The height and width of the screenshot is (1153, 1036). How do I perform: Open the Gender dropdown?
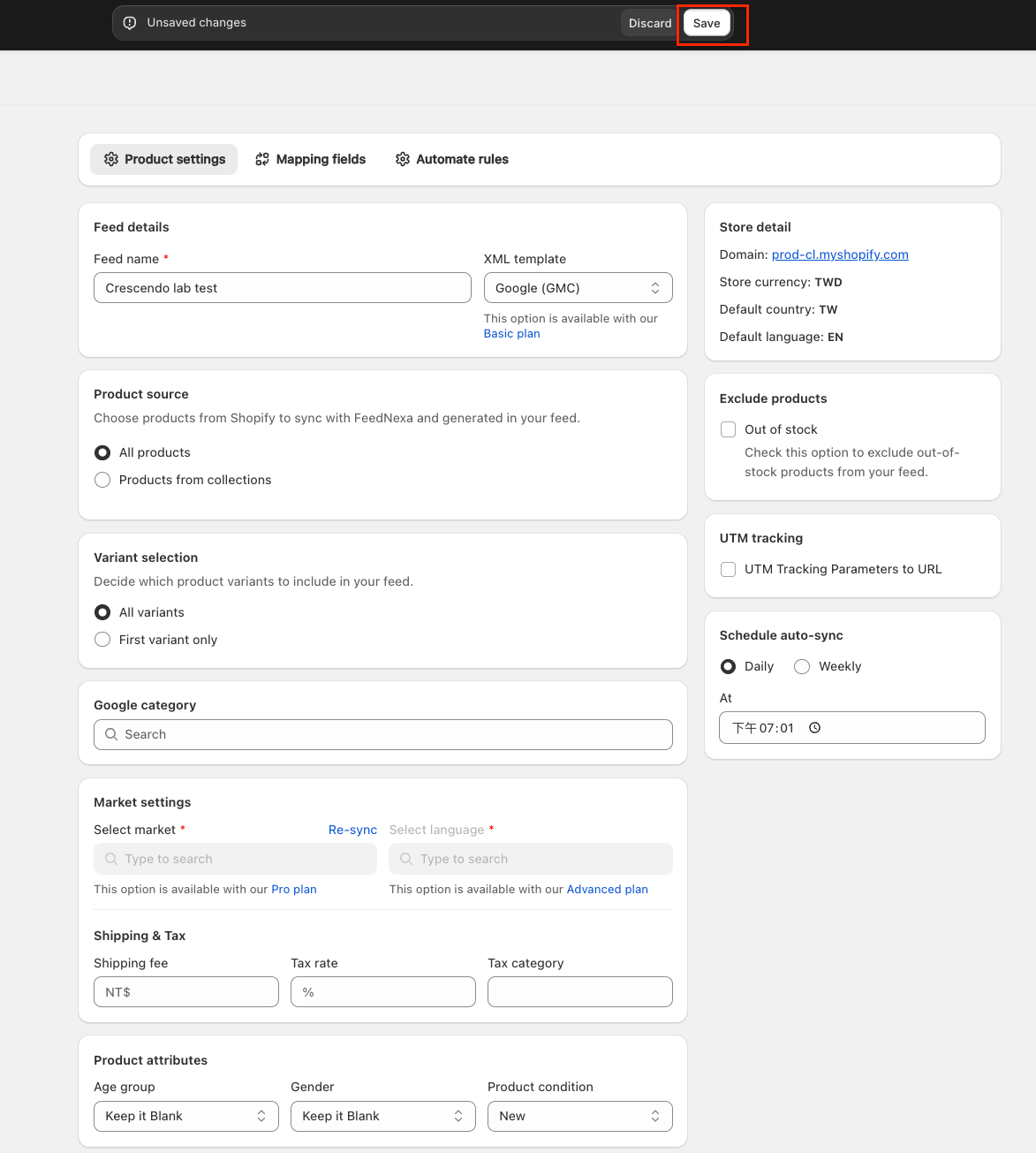point(383,1116)
